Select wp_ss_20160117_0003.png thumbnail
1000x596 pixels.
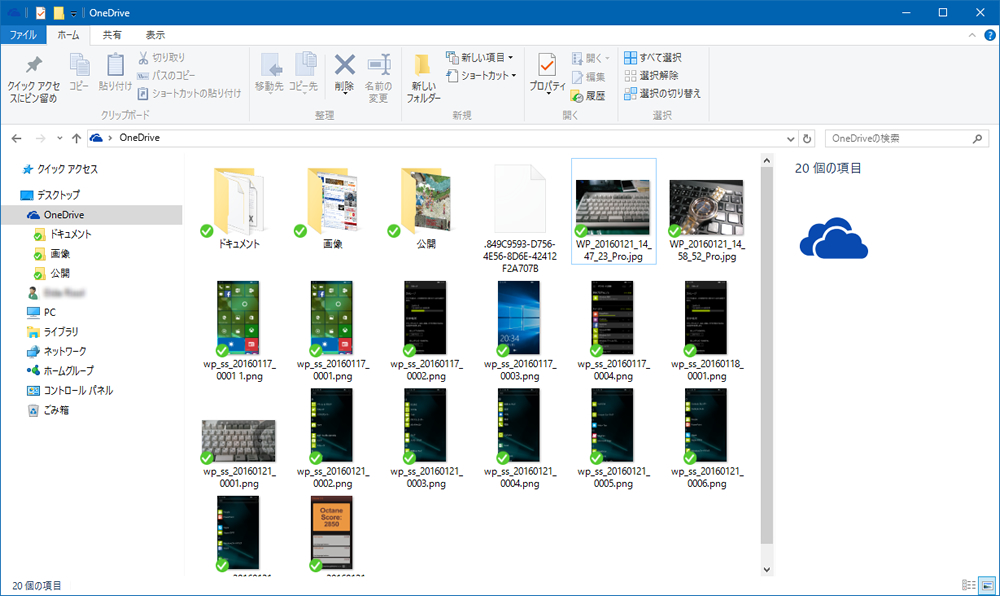519,317
